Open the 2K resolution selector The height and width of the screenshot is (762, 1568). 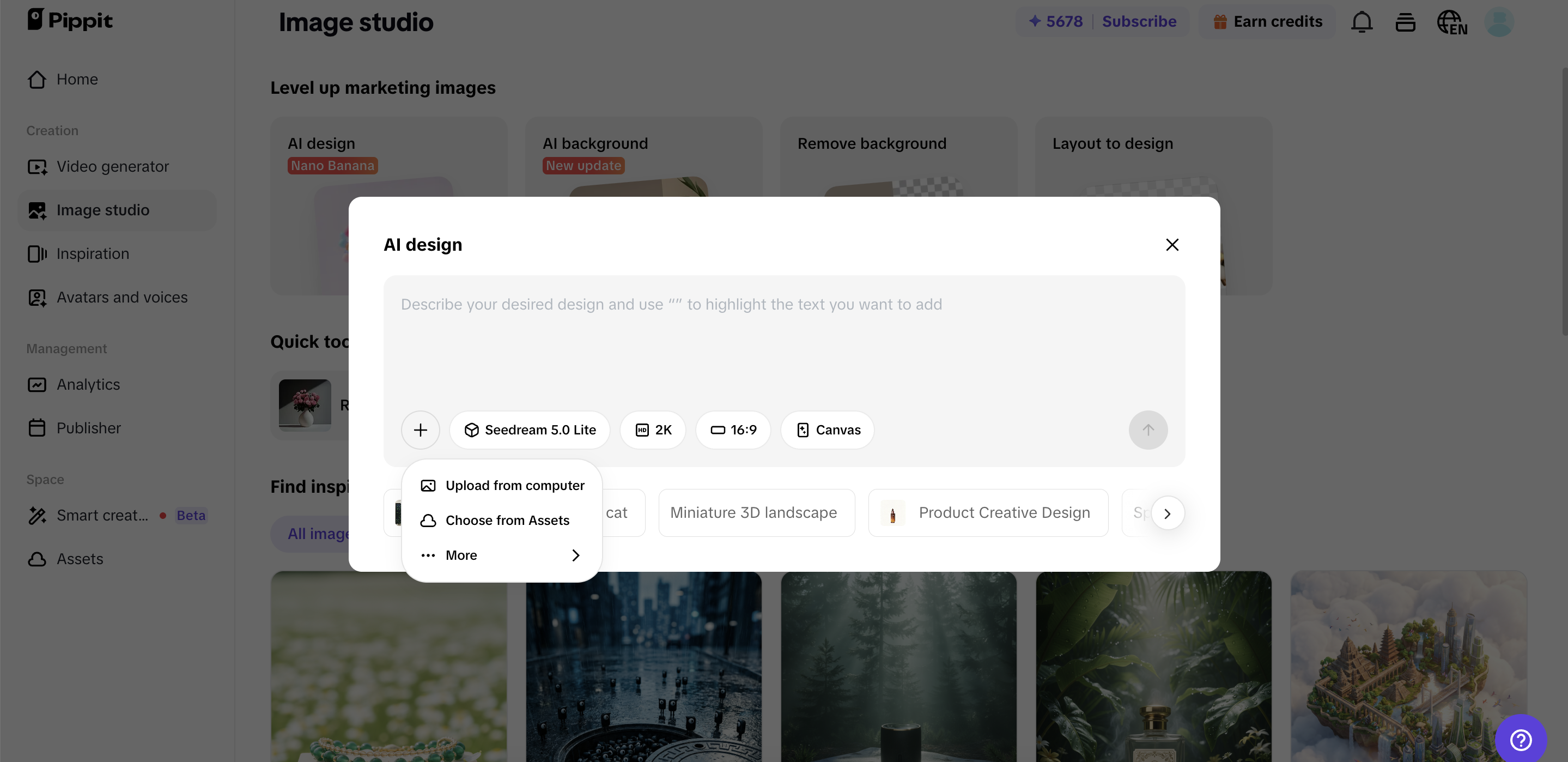(x=653, y=430)
